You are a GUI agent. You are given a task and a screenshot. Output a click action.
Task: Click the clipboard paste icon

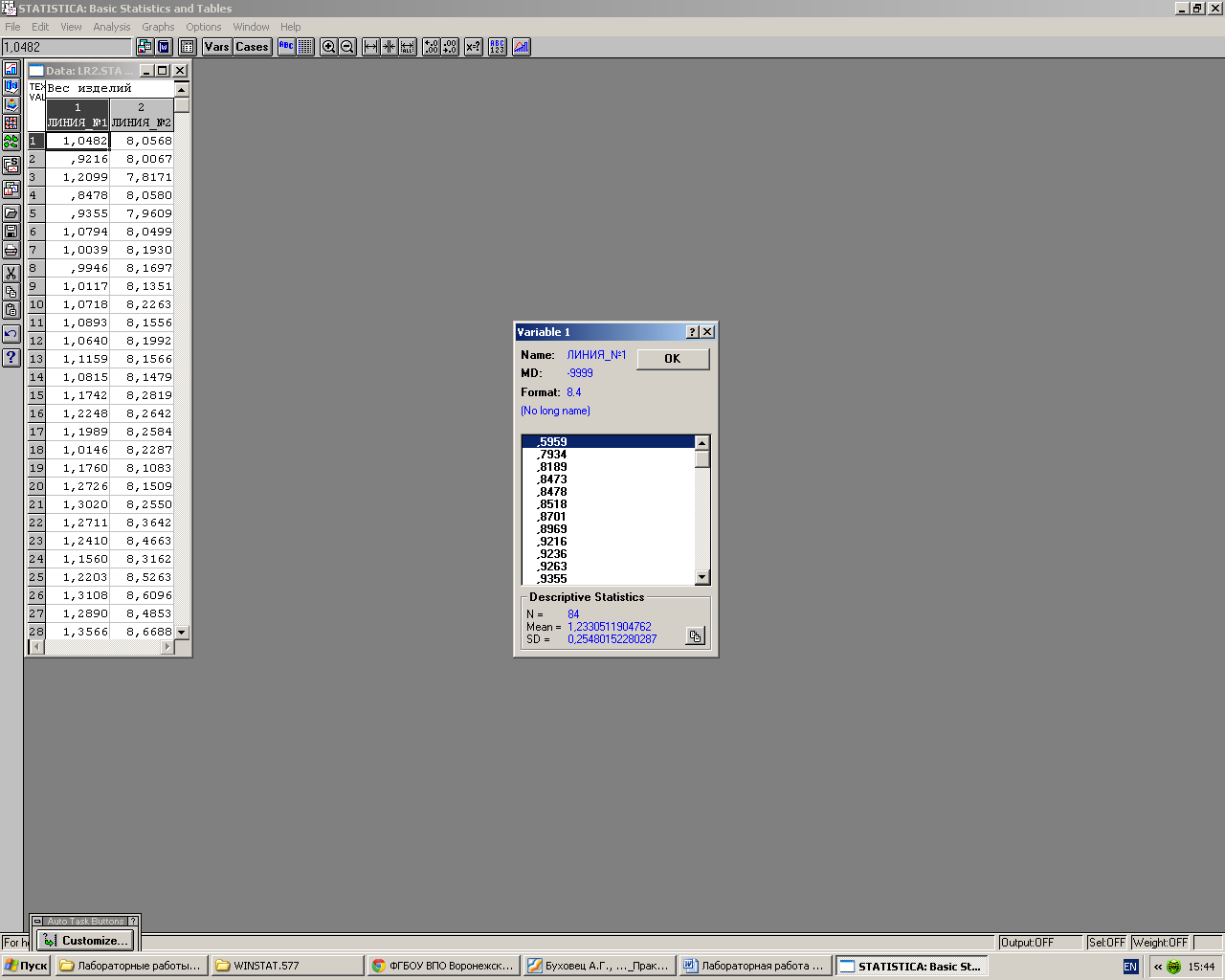[11, 310]
